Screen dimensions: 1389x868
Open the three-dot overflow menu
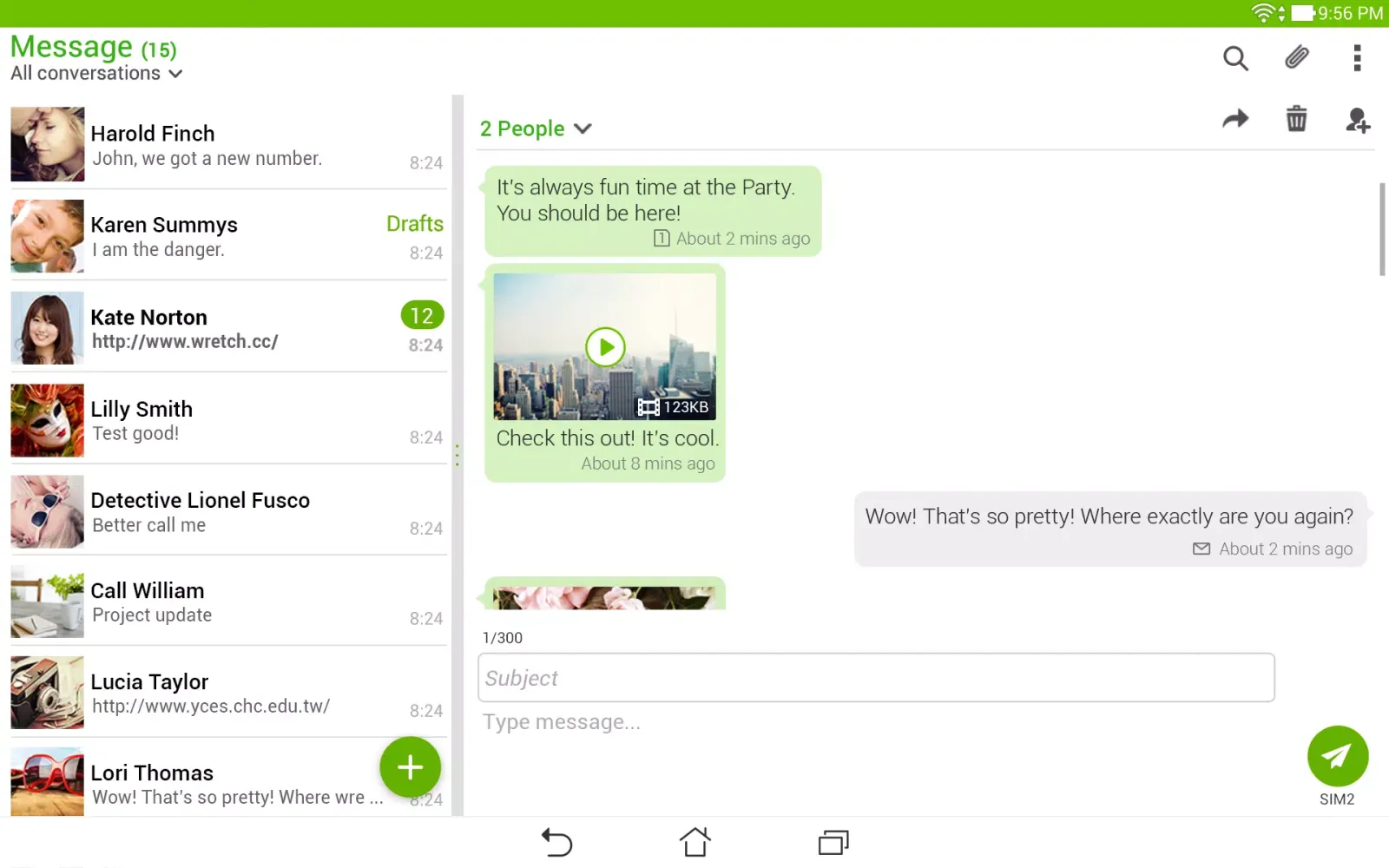tap(1357, 58)
